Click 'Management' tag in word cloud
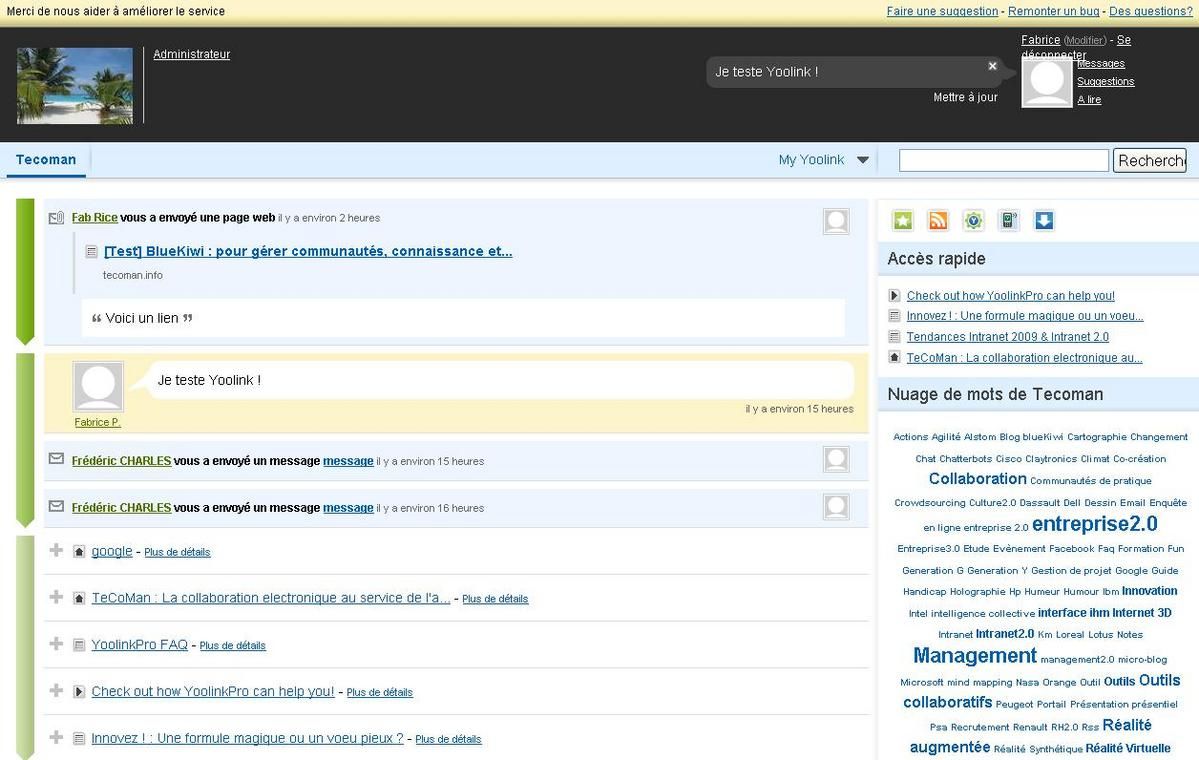Screen dimensions: 1199x760 pyautogui.click(x=975, y=656)
